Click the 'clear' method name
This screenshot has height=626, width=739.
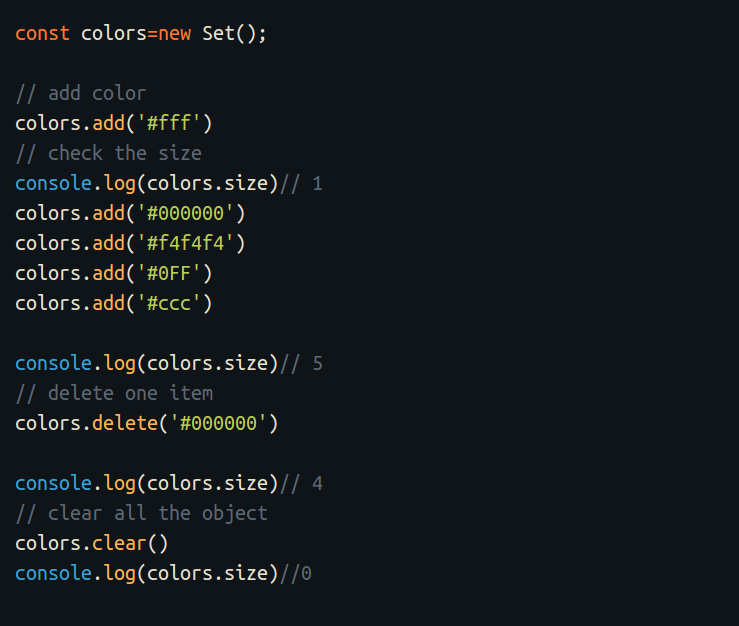click(x=119, y=544)
